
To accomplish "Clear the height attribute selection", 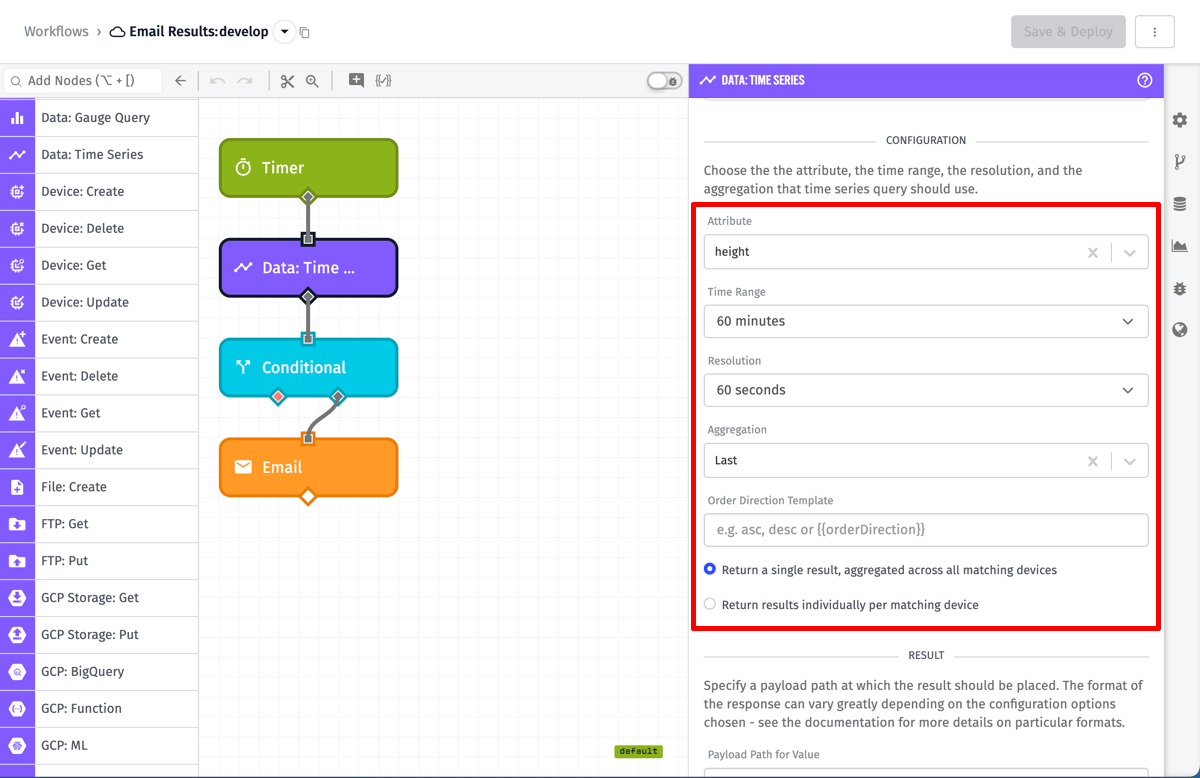I will pyautogui.click(x=1093, y=253).
